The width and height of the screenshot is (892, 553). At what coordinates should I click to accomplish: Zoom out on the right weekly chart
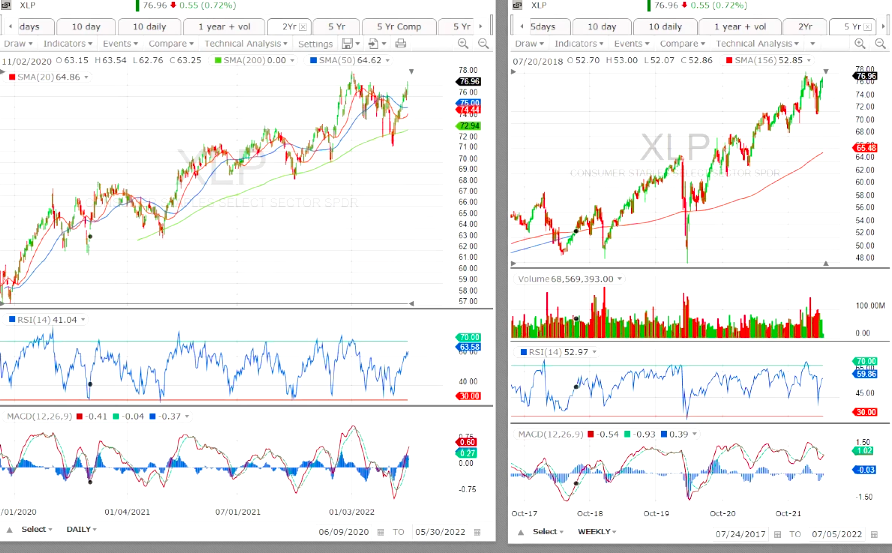[880, 43]
